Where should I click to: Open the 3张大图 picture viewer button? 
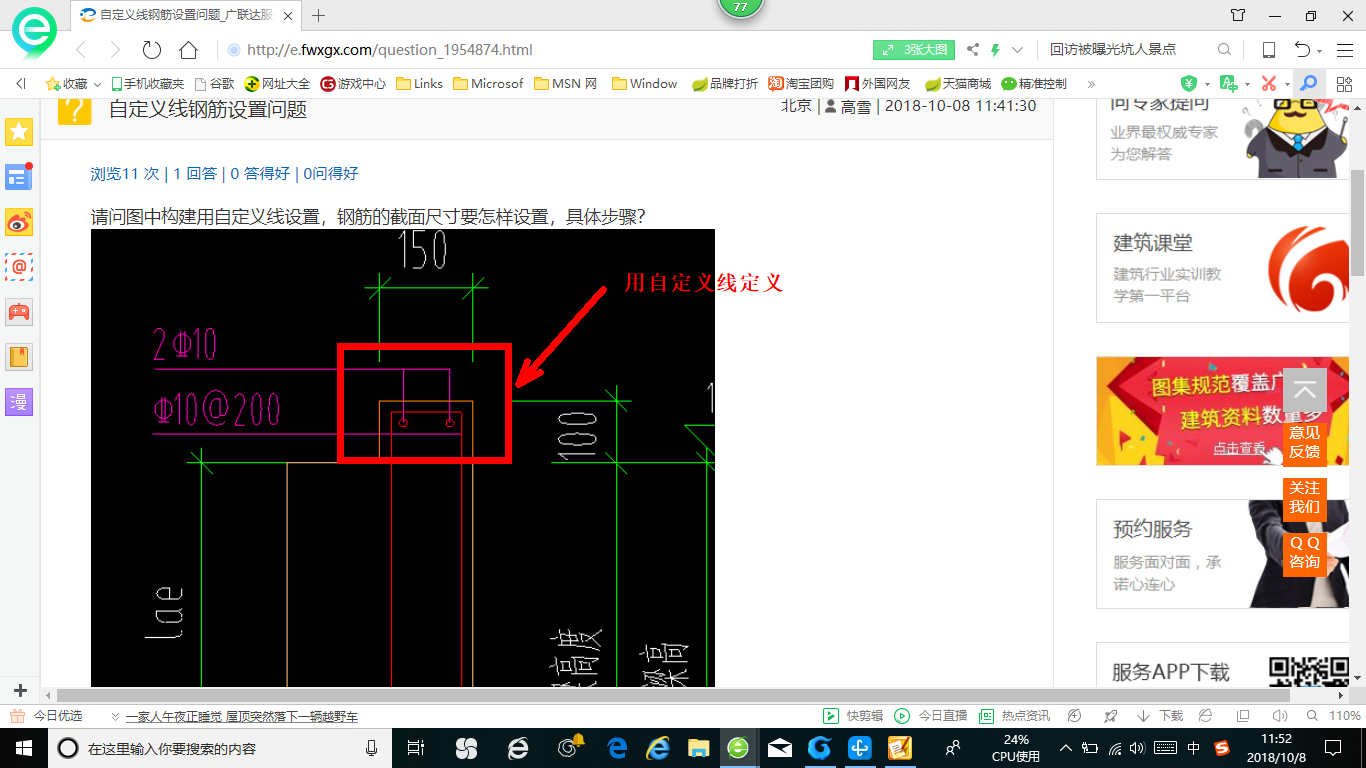click(914, 50)
